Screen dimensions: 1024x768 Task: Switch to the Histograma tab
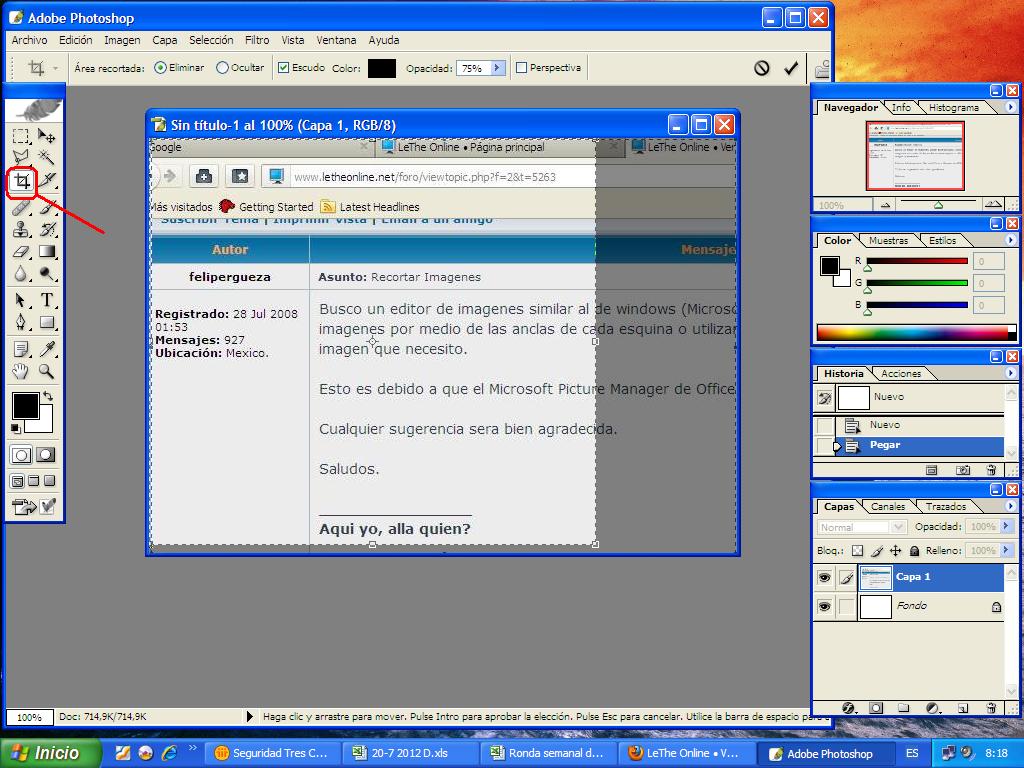click(x=953, y=107)
